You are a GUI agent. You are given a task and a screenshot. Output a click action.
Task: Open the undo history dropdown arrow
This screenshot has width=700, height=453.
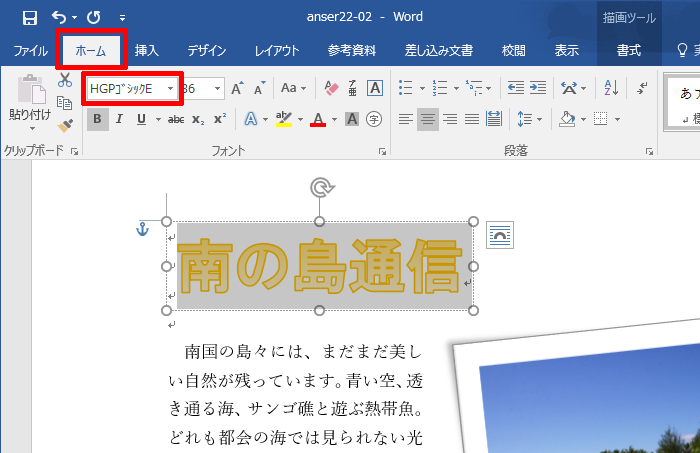pyautogui.click(x=74, y=18)
